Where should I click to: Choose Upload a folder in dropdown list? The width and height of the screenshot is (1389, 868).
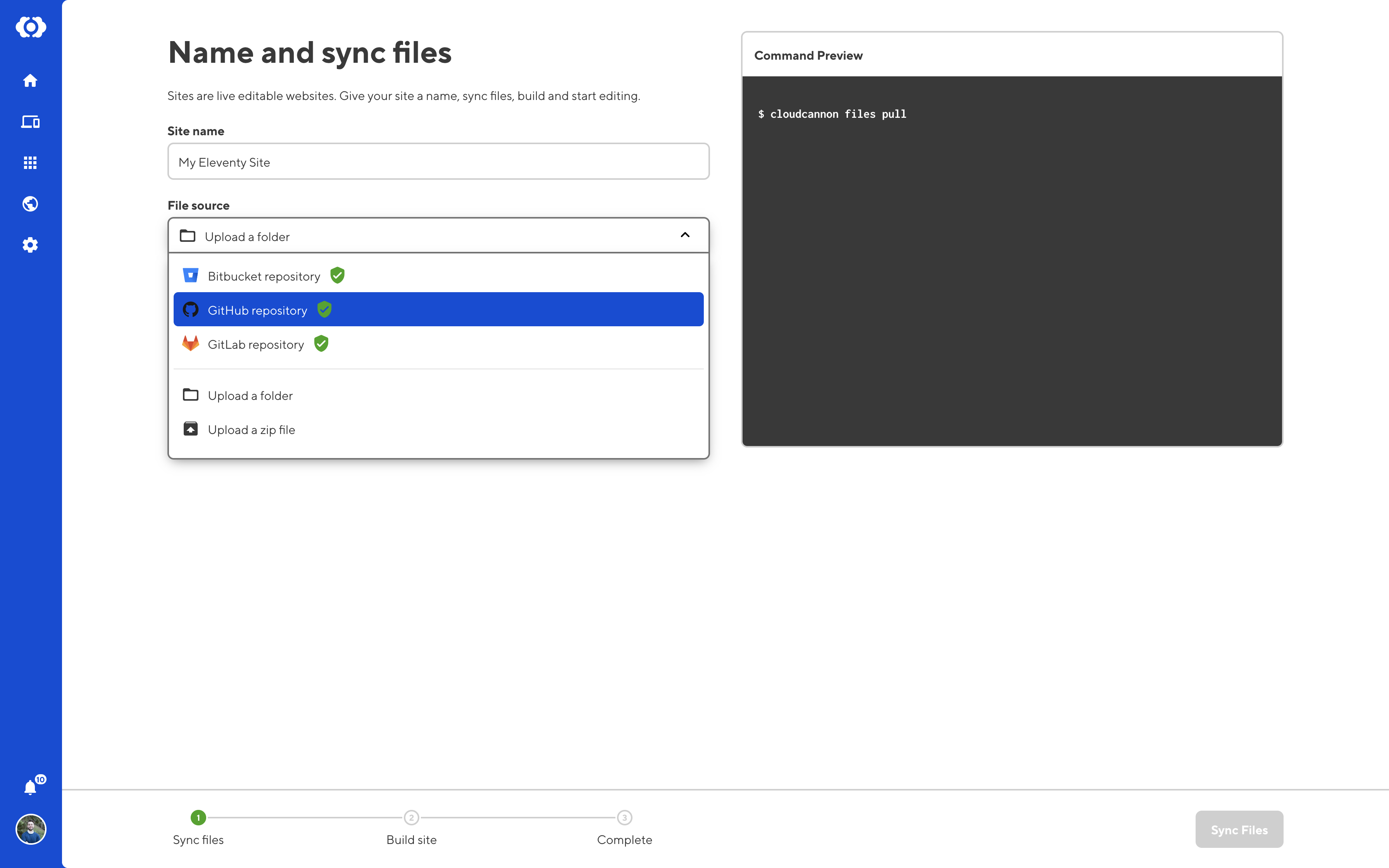250,396
